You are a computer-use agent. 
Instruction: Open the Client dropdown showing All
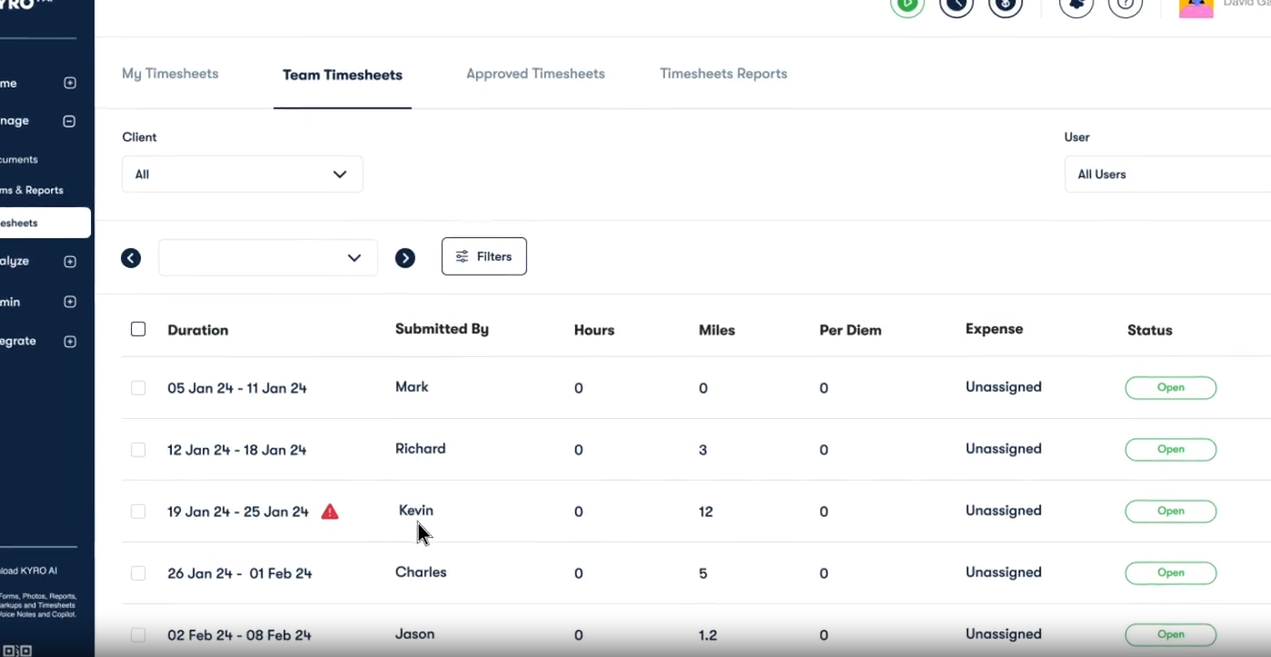242,174
